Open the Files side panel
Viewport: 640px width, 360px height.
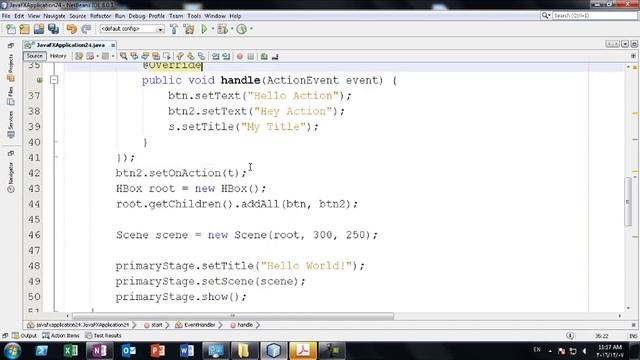coord(11,96)
